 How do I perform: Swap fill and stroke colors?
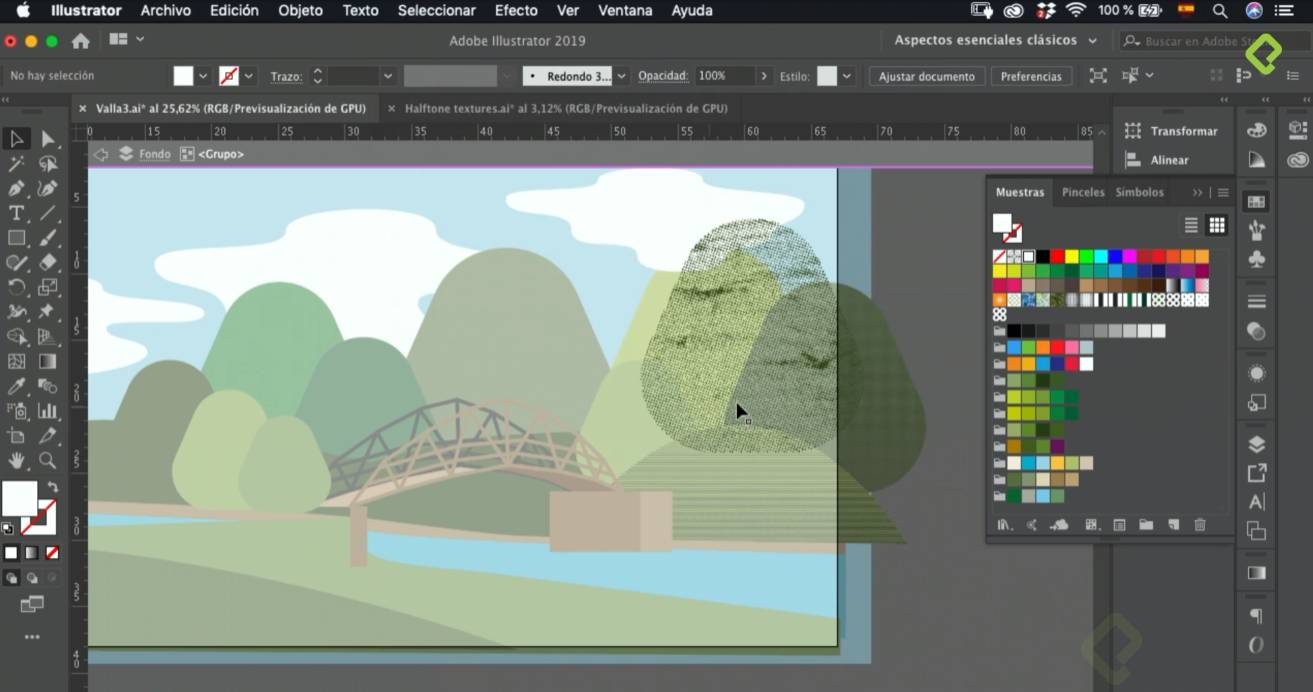tap(53, 487)
